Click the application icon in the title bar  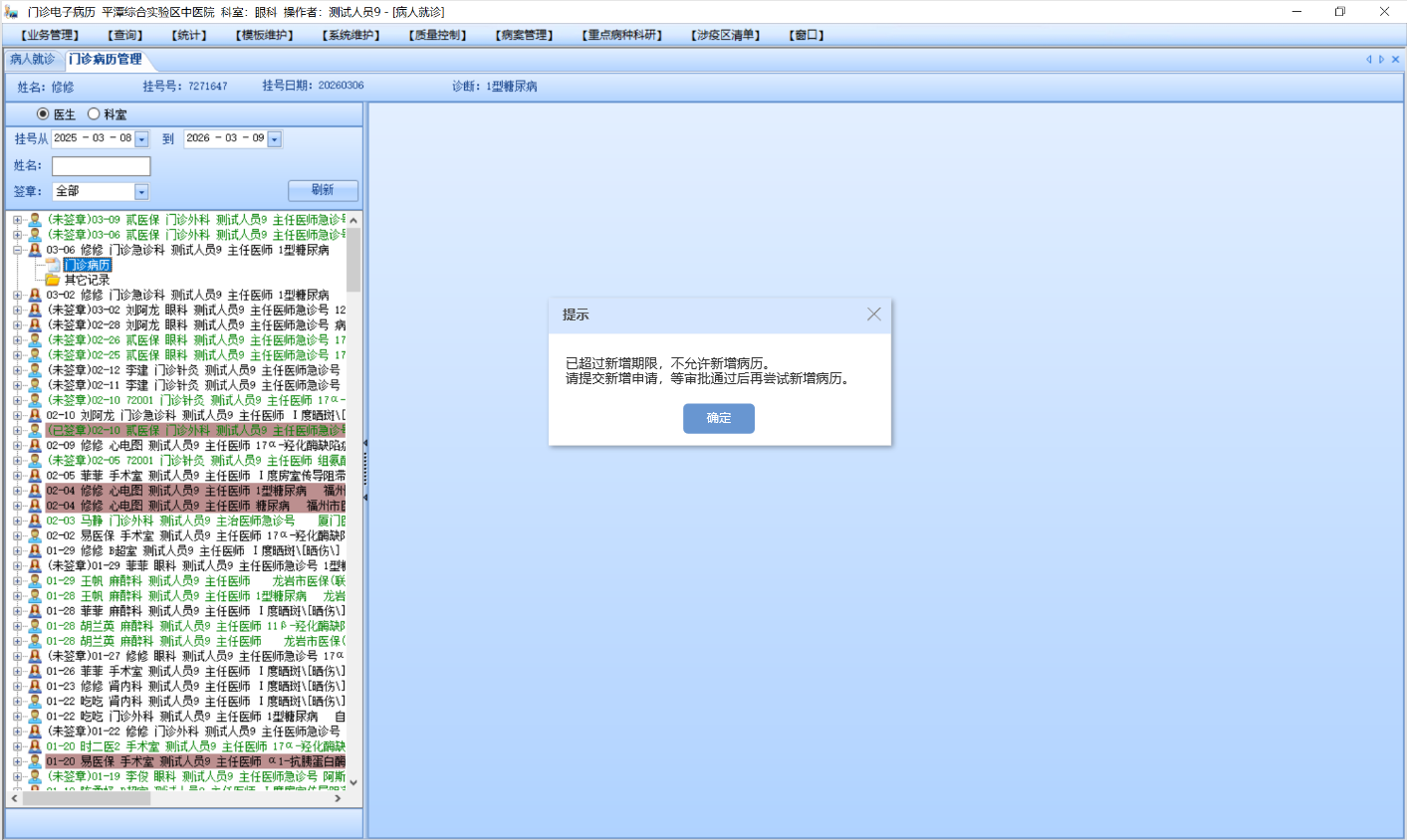(x=11, y=12)
